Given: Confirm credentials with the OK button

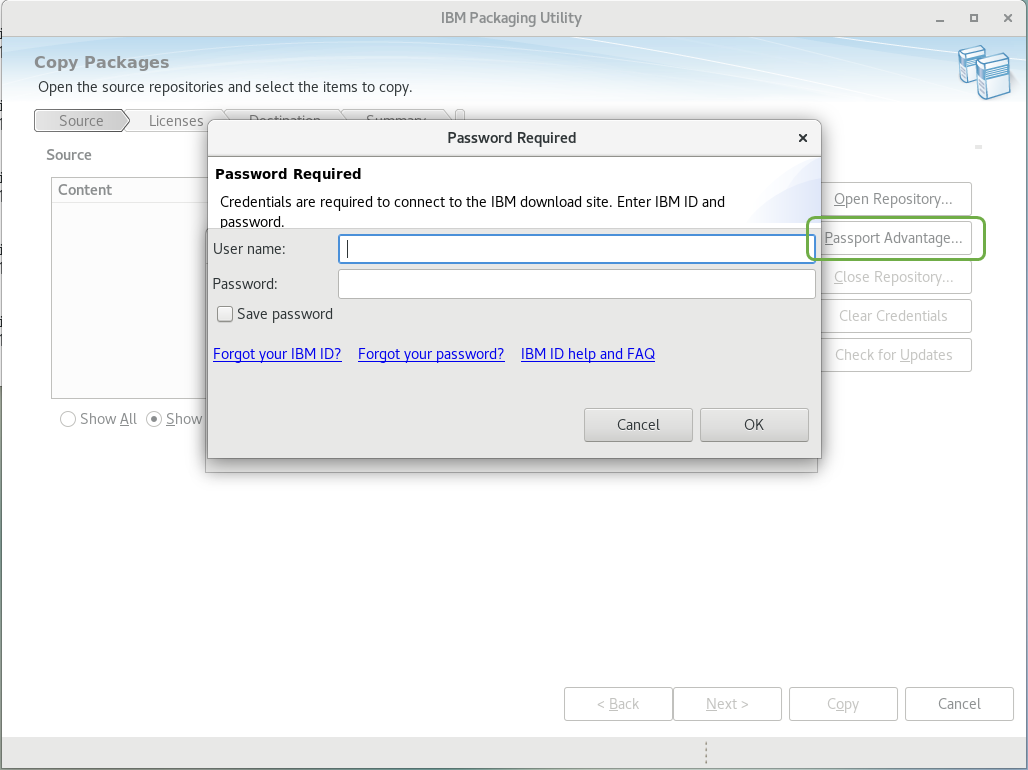Looking at the screenshot, I should point(754,425).
